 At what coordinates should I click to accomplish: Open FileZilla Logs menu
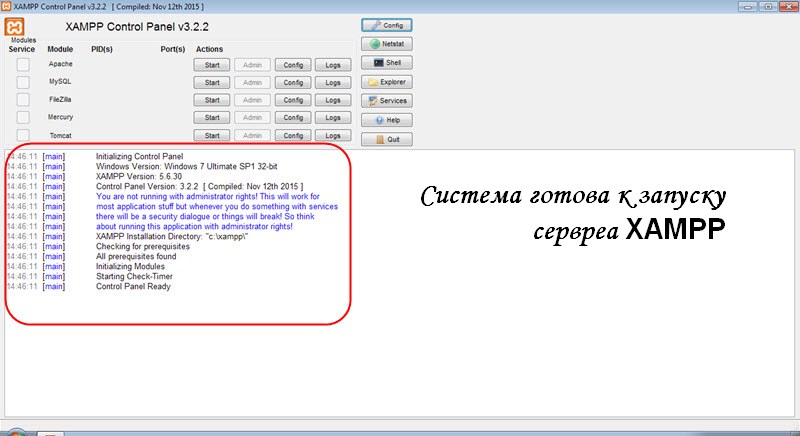coord(333,100)
